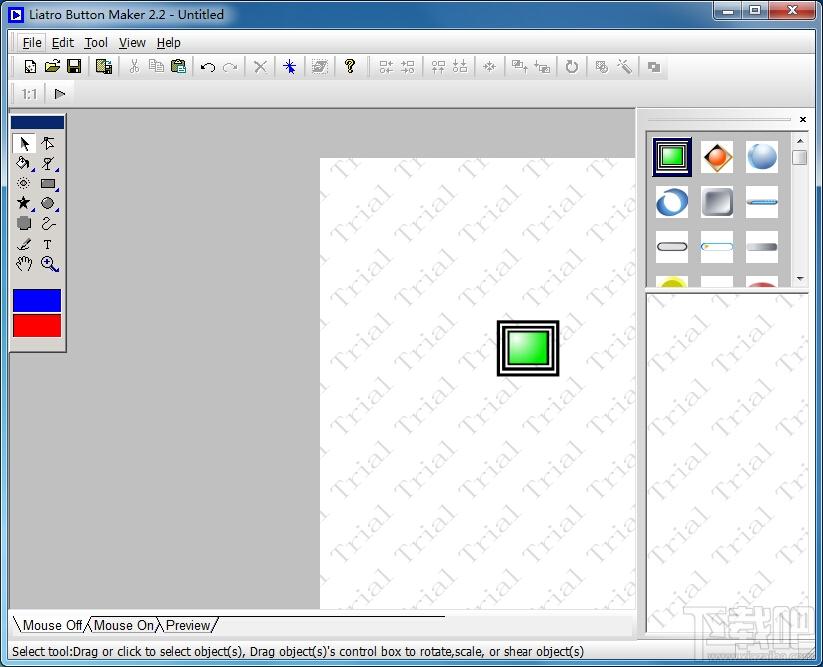Pick the gray gradient bar template
Screen dimensions: 823x667
click(x=762, y=247)
